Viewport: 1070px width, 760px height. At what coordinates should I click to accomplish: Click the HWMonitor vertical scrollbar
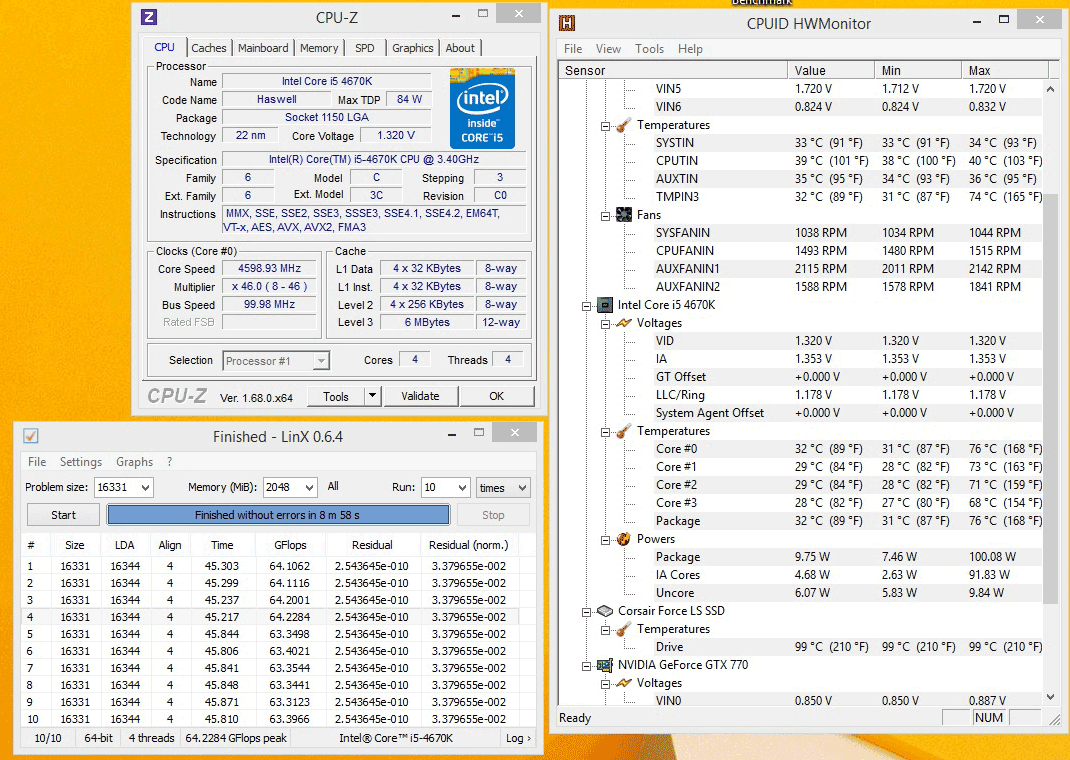1049,400
